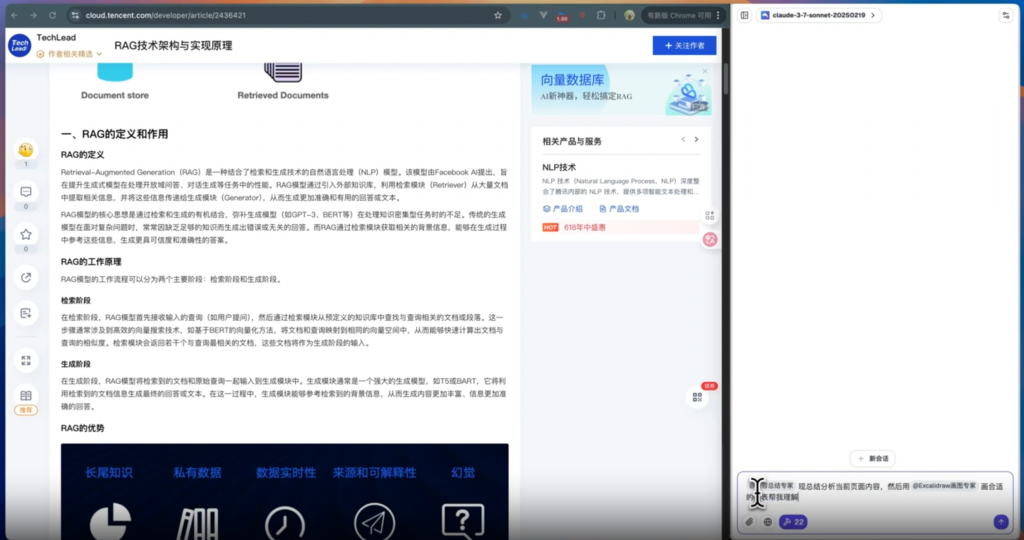Screen dimensions: 1024x540
Task: Toggle the chat sidebar panel icon
Action: (745, 16)
